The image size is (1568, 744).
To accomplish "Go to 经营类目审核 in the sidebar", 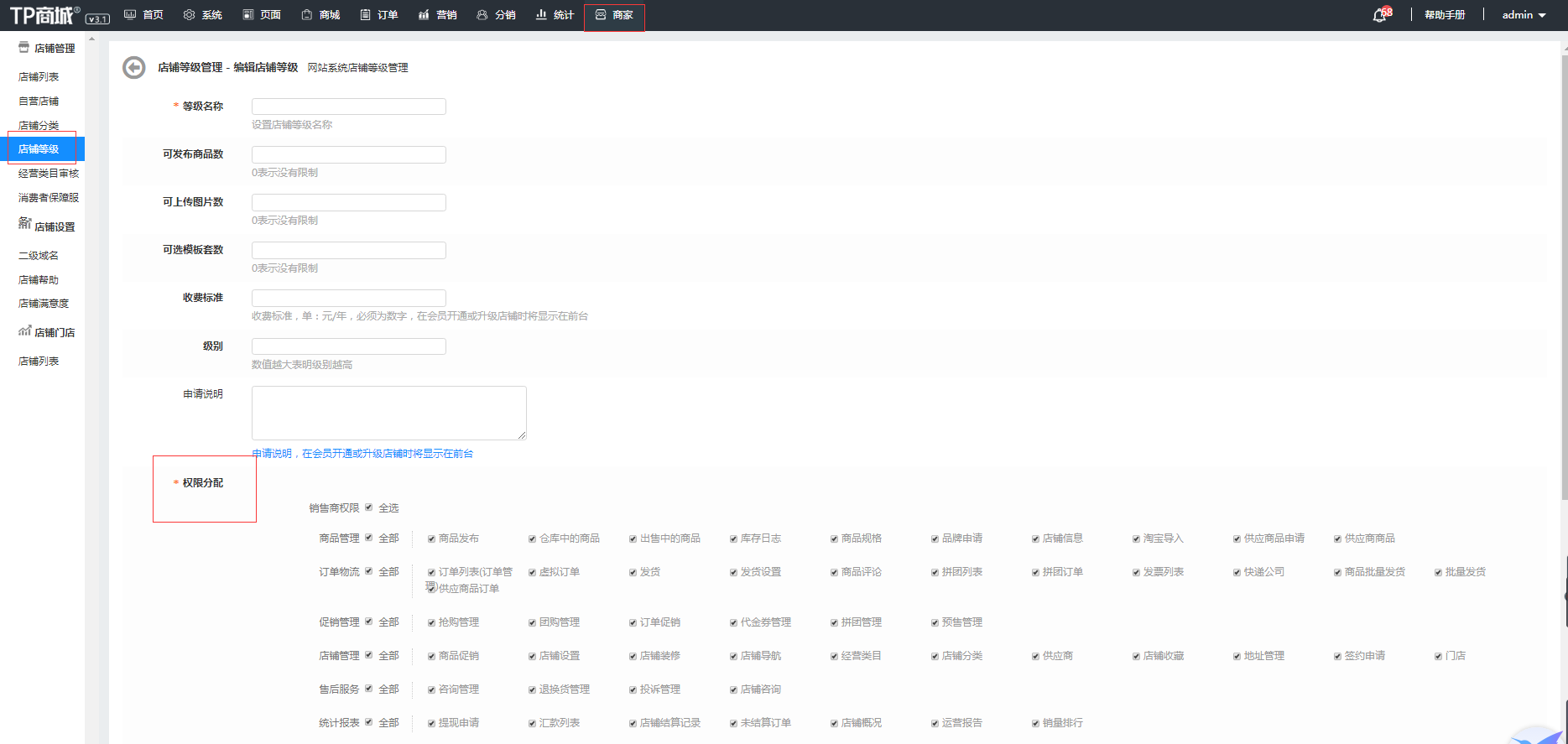I will point(49,174).
